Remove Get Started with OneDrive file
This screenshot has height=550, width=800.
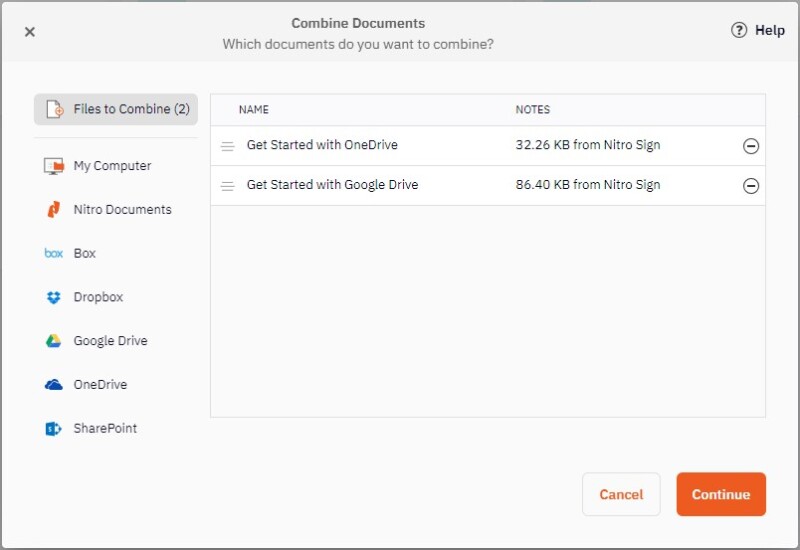pos(751,146)
